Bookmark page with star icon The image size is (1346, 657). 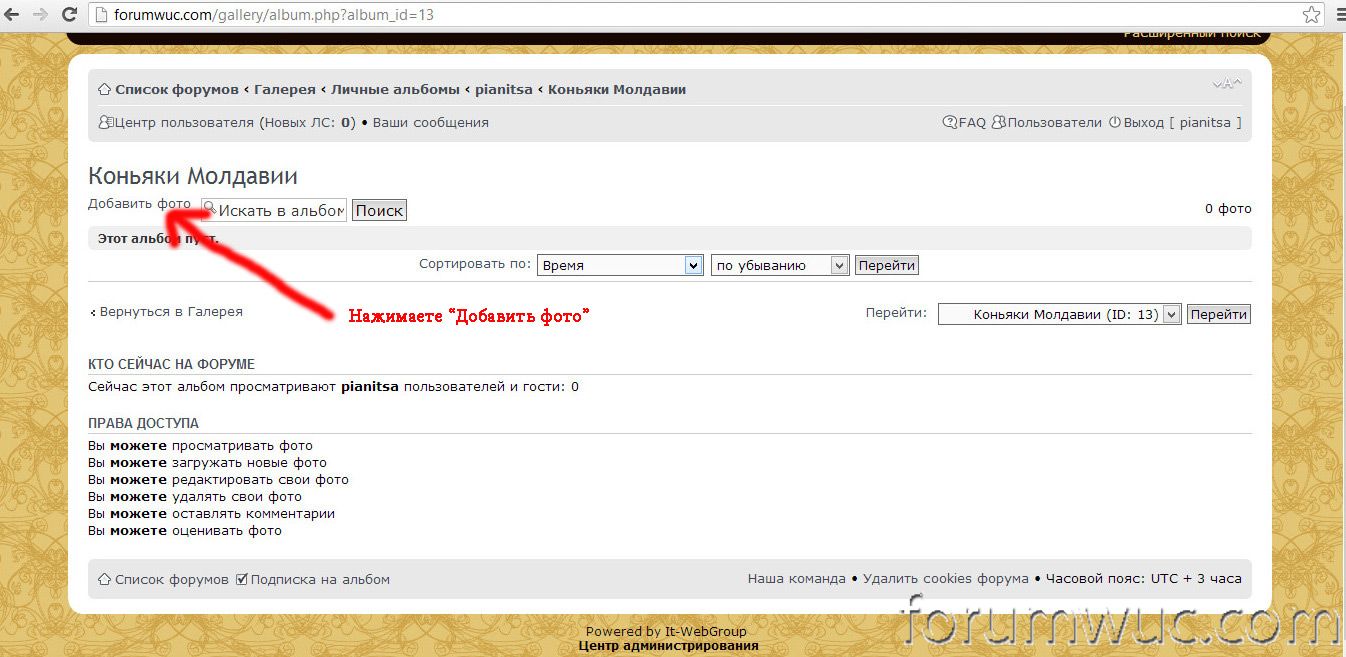(x=1311, y=15)
